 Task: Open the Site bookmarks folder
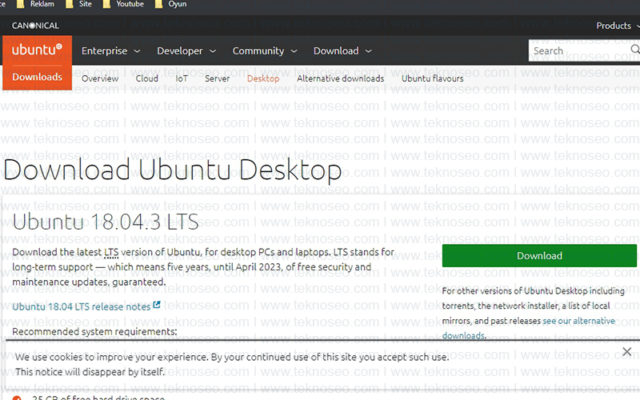point(79,4)
